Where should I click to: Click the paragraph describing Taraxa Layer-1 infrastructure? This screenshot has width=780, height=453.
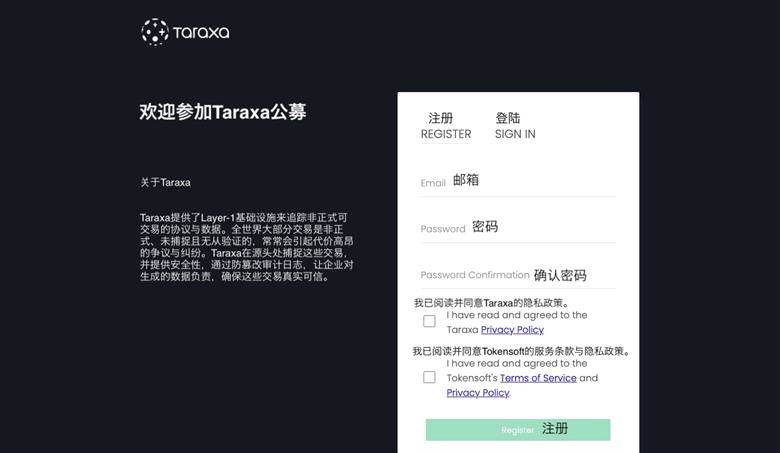point(247,247)
